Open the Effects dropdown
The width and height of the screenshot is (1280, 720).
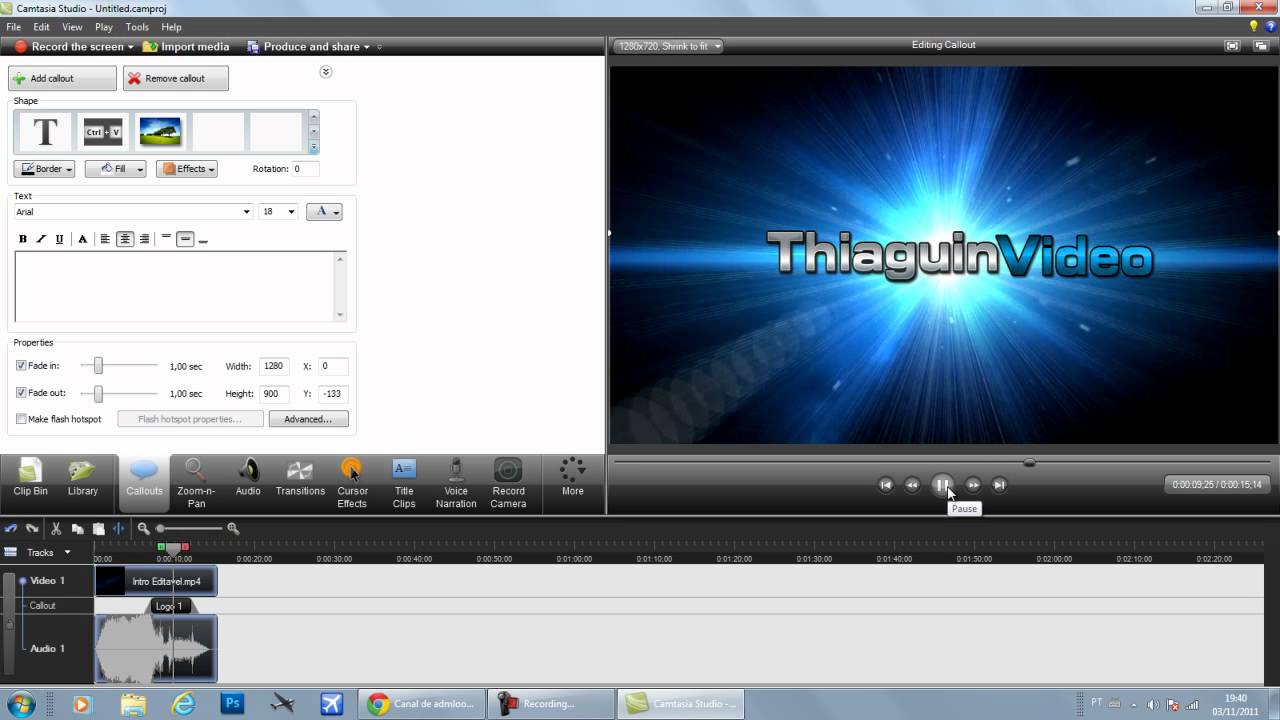pyautogui.click(x=186, y=169)
